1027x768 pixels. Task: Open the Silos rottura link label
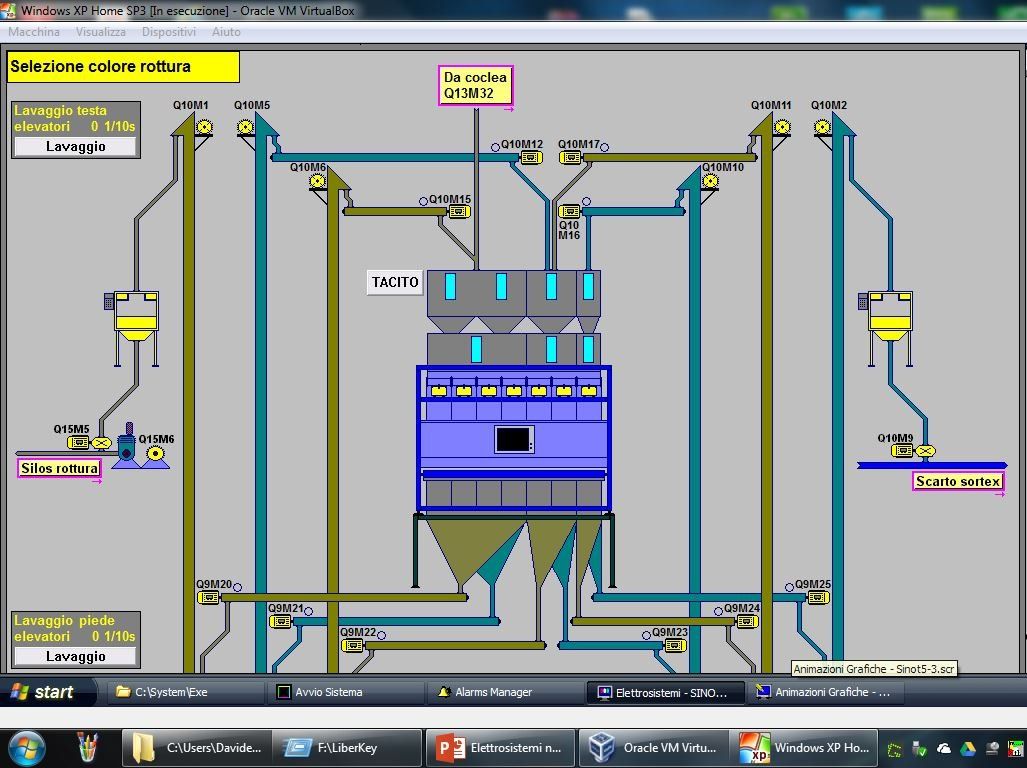tap(59, 468)
